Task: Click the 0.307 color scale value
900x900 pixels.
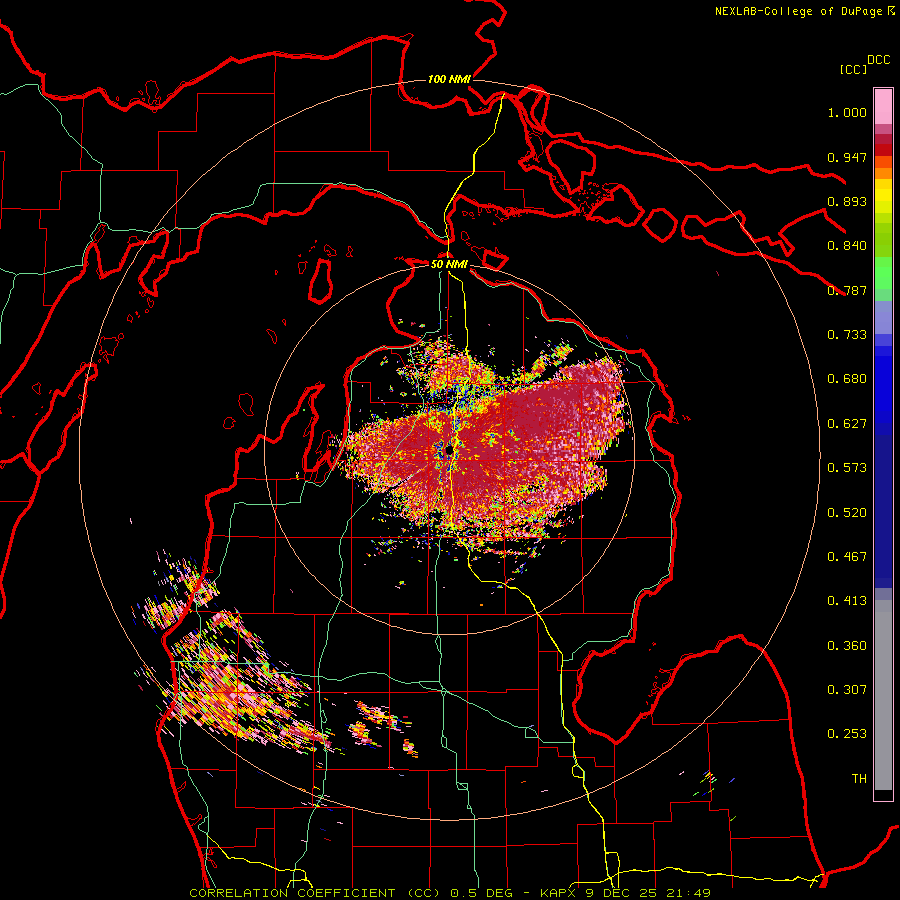Action: click(847, 690)
